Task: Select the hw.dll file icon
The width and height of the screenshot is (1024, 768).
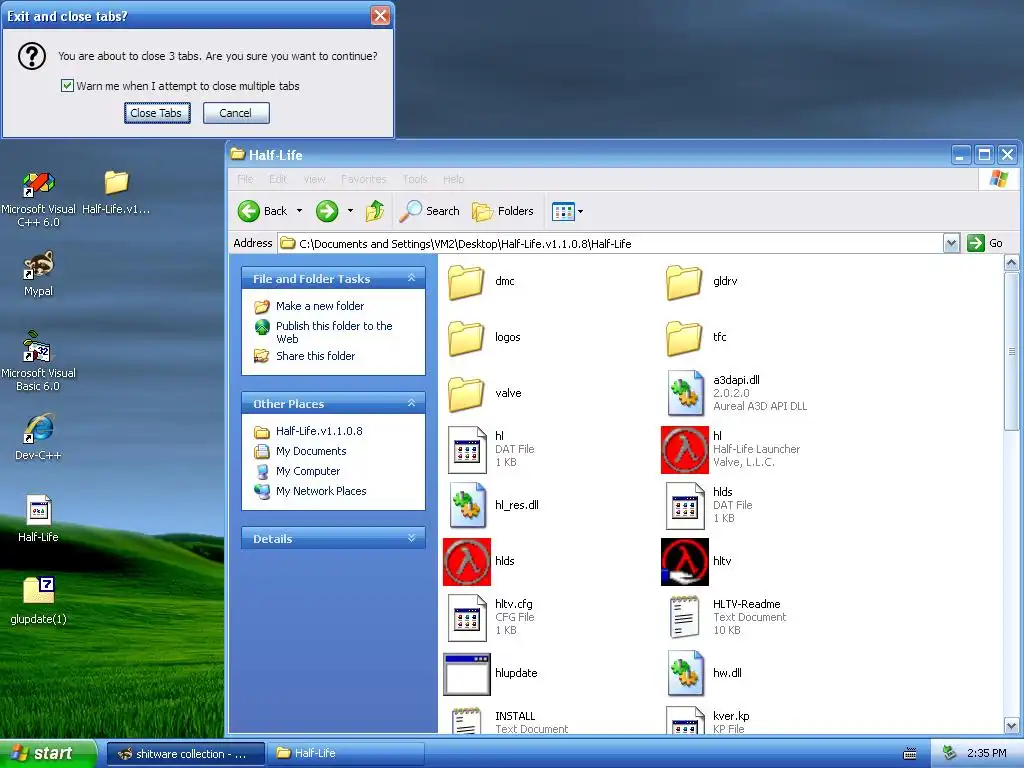Action: (685, 673)
